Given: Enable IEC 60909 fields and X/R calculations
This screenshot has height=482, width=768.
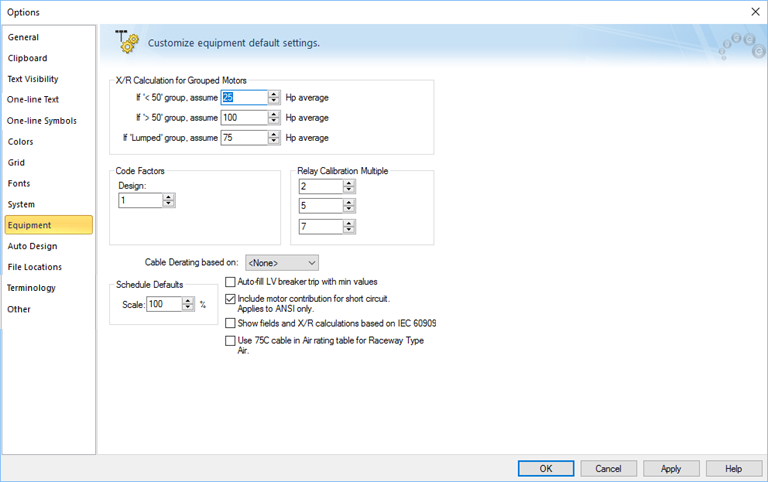Looking at the screenshot, I should 231,324.
